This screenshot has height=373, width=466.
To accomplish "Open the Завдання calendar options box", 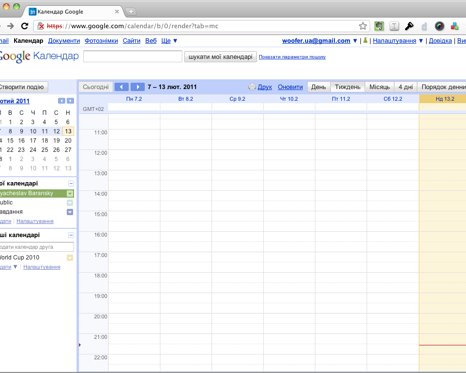I will tap(70, 212).
